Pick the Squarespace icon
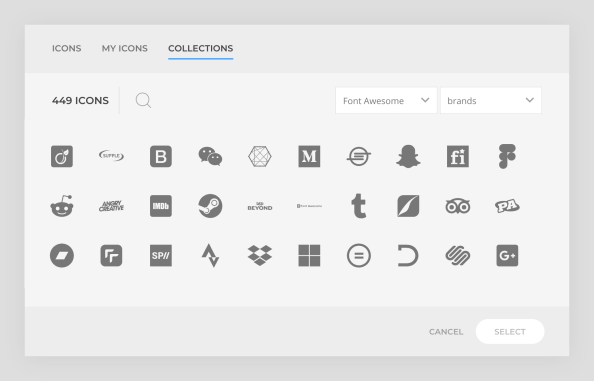 [458, 255]
